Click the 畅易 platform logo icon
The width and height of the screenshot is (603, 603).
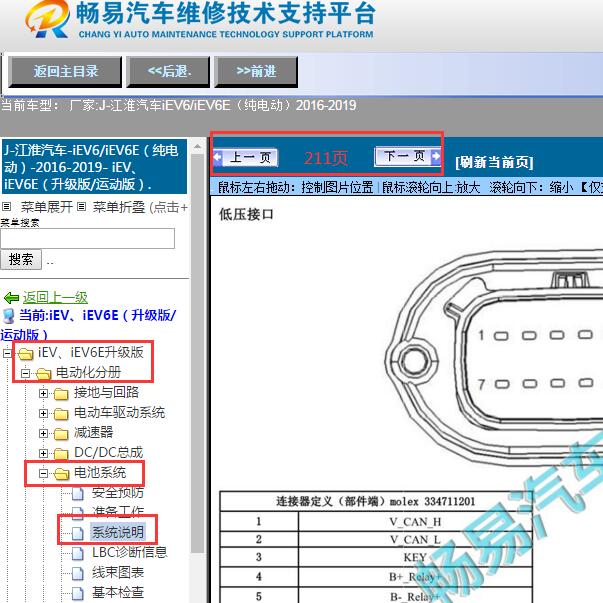47,19
